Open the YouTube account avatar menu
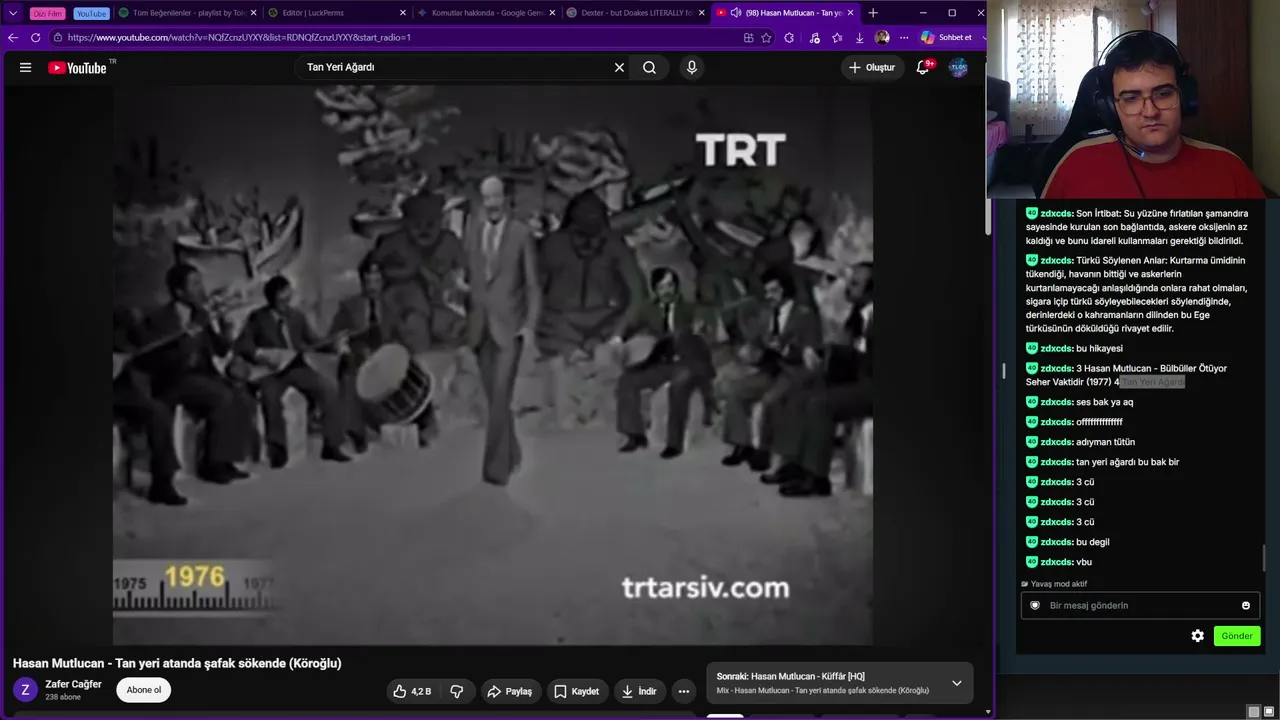 point(958,67)
